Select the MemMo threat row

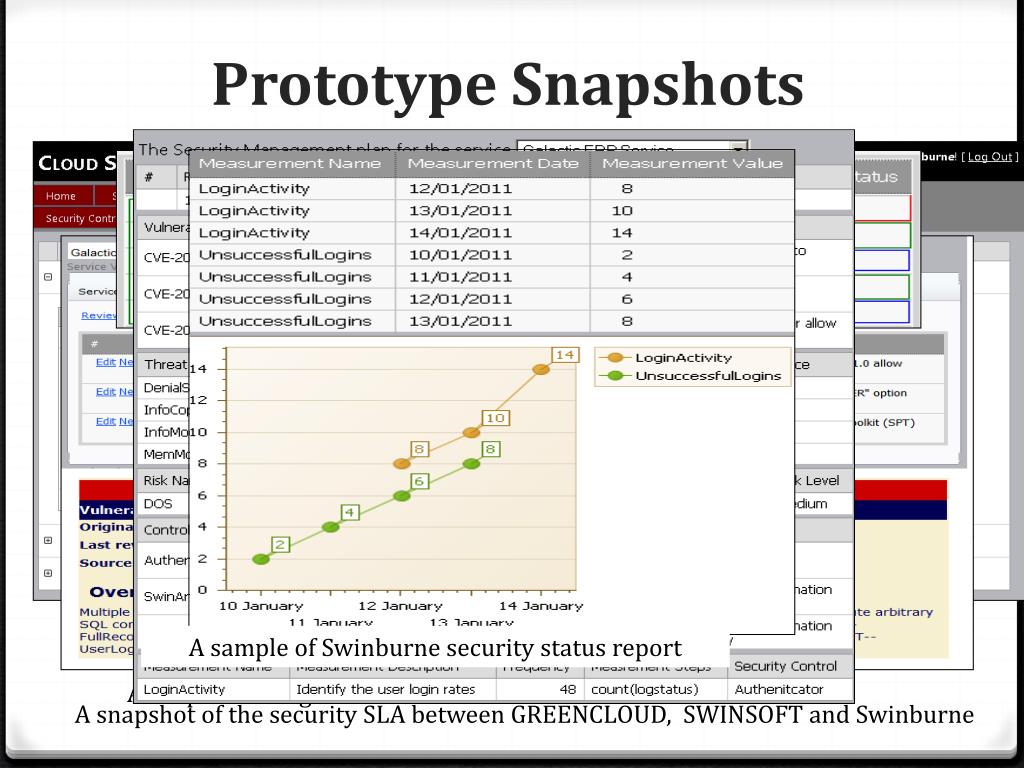coord(165,454)
